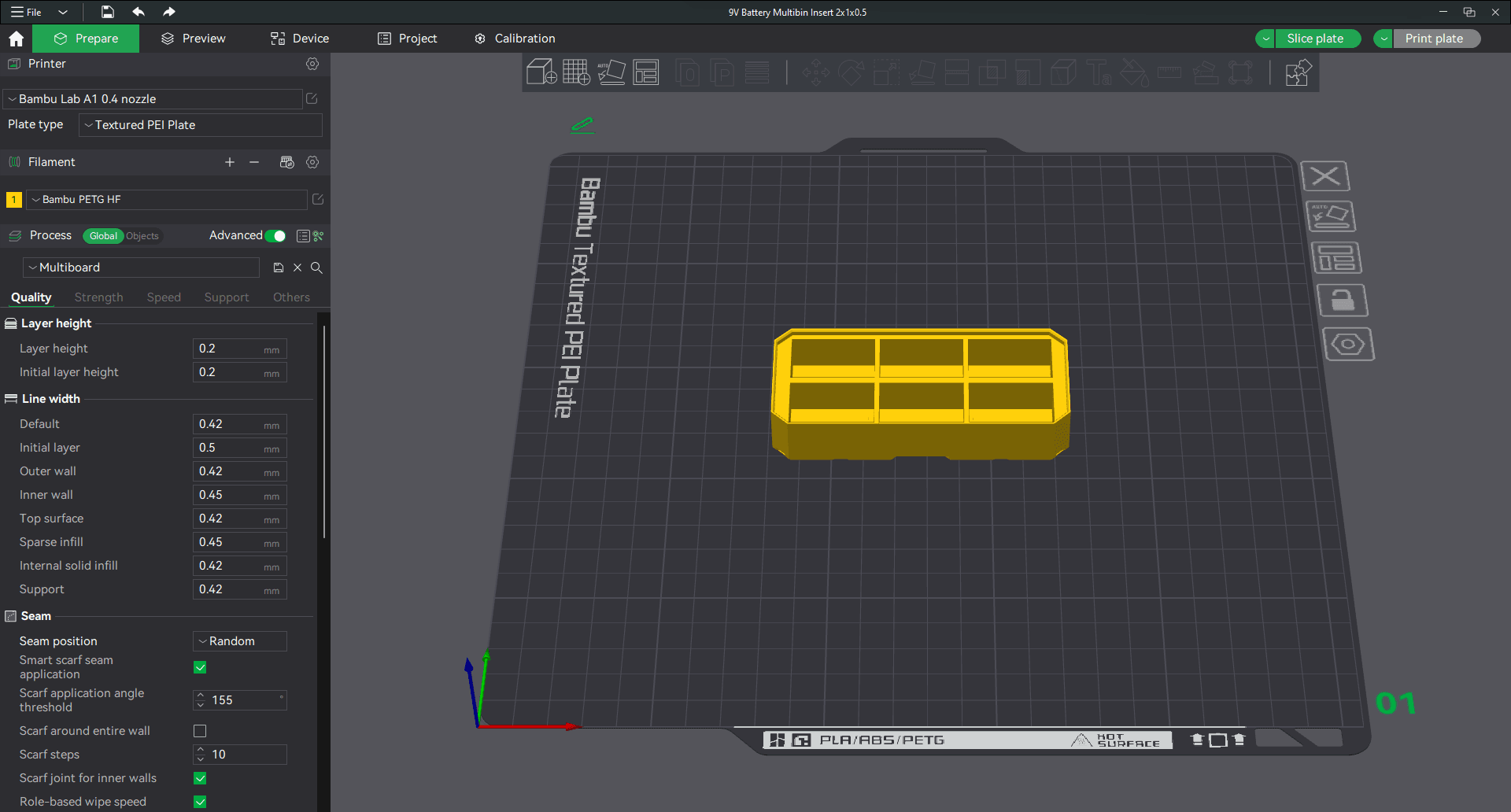The image size is (1511, 812).
Task: Toggle the Advanced mode switch
Action: click(275, 236)
